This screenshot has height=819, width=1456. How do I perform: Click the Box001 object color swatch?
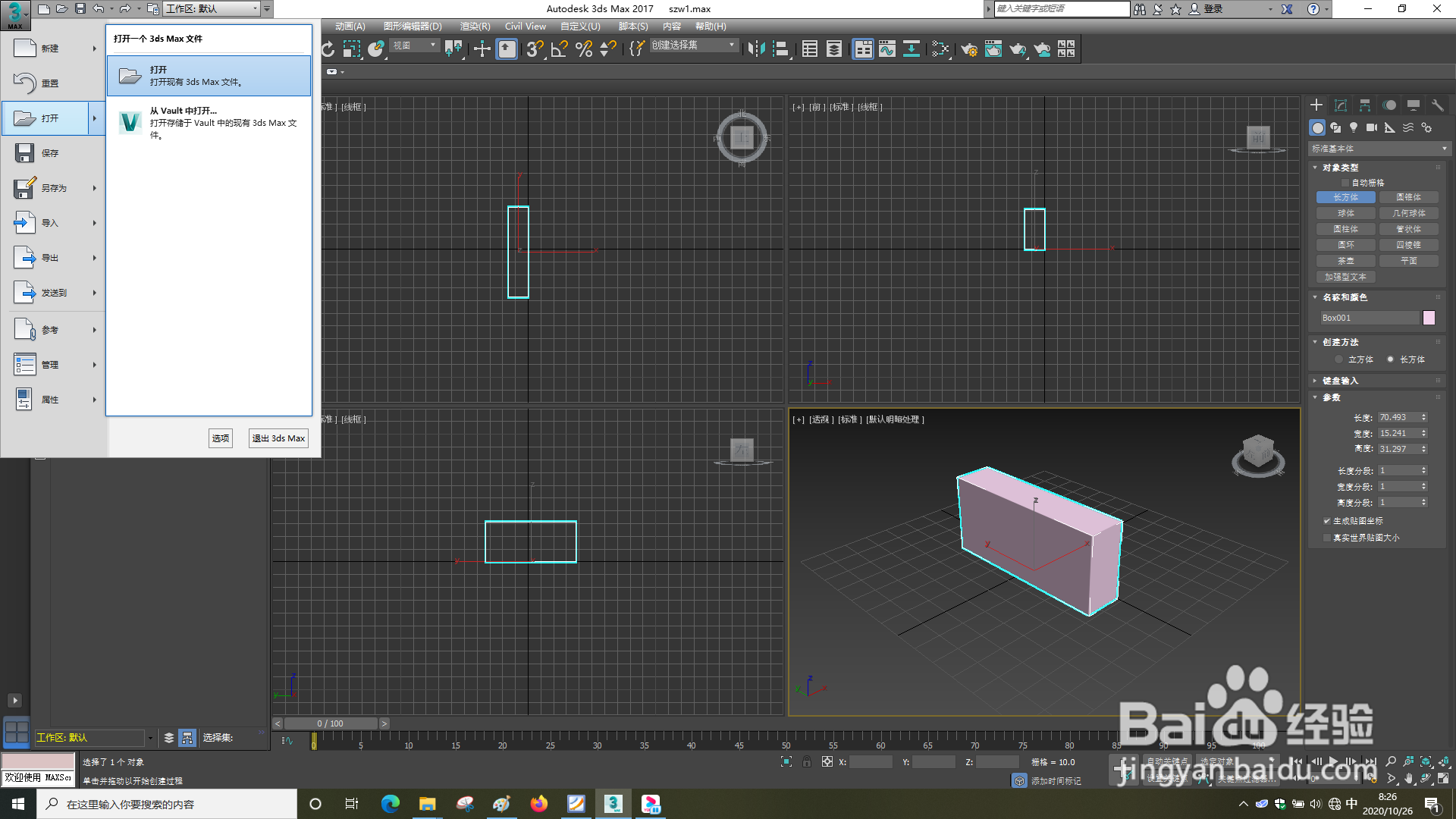[1429, 318]
